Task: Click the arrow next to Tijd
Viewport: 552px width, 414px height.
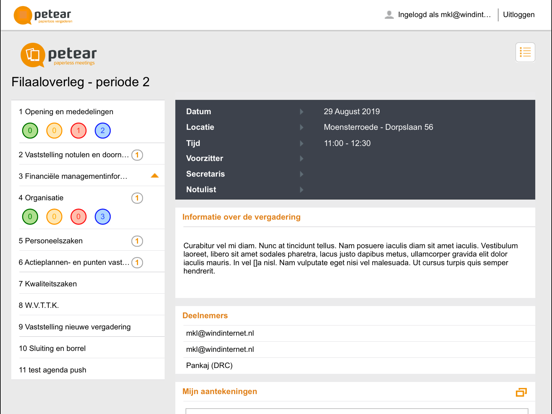Action: 301,143
